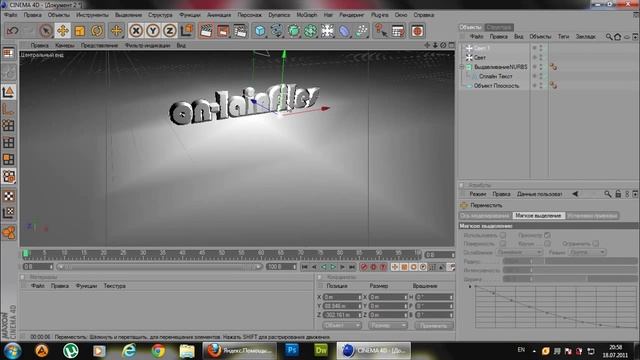Image resolution: width=640 pixels, height=360 pixels.
Task: Toggle visibility dots for Объект Плоскость
Action: click(541, 86)
